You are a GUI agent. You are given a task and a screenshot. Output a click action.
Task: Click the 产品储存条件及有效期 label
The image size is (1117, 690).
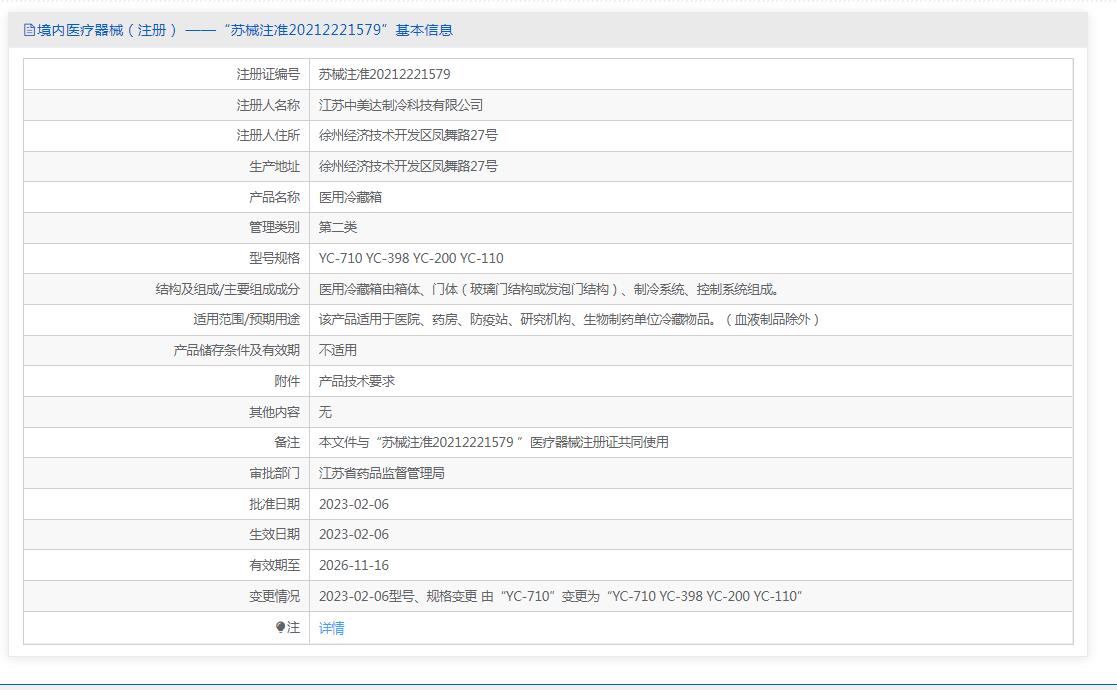237,350
